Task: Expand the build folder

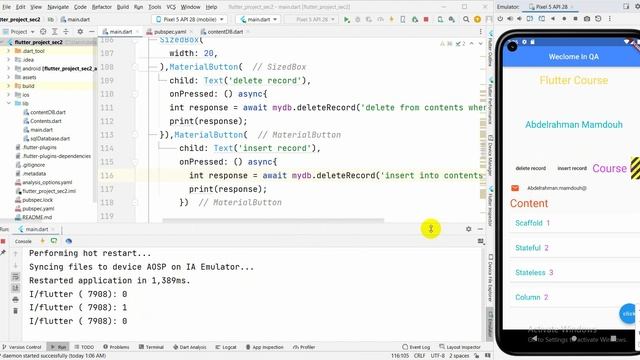Action: [x=8, y=86]
